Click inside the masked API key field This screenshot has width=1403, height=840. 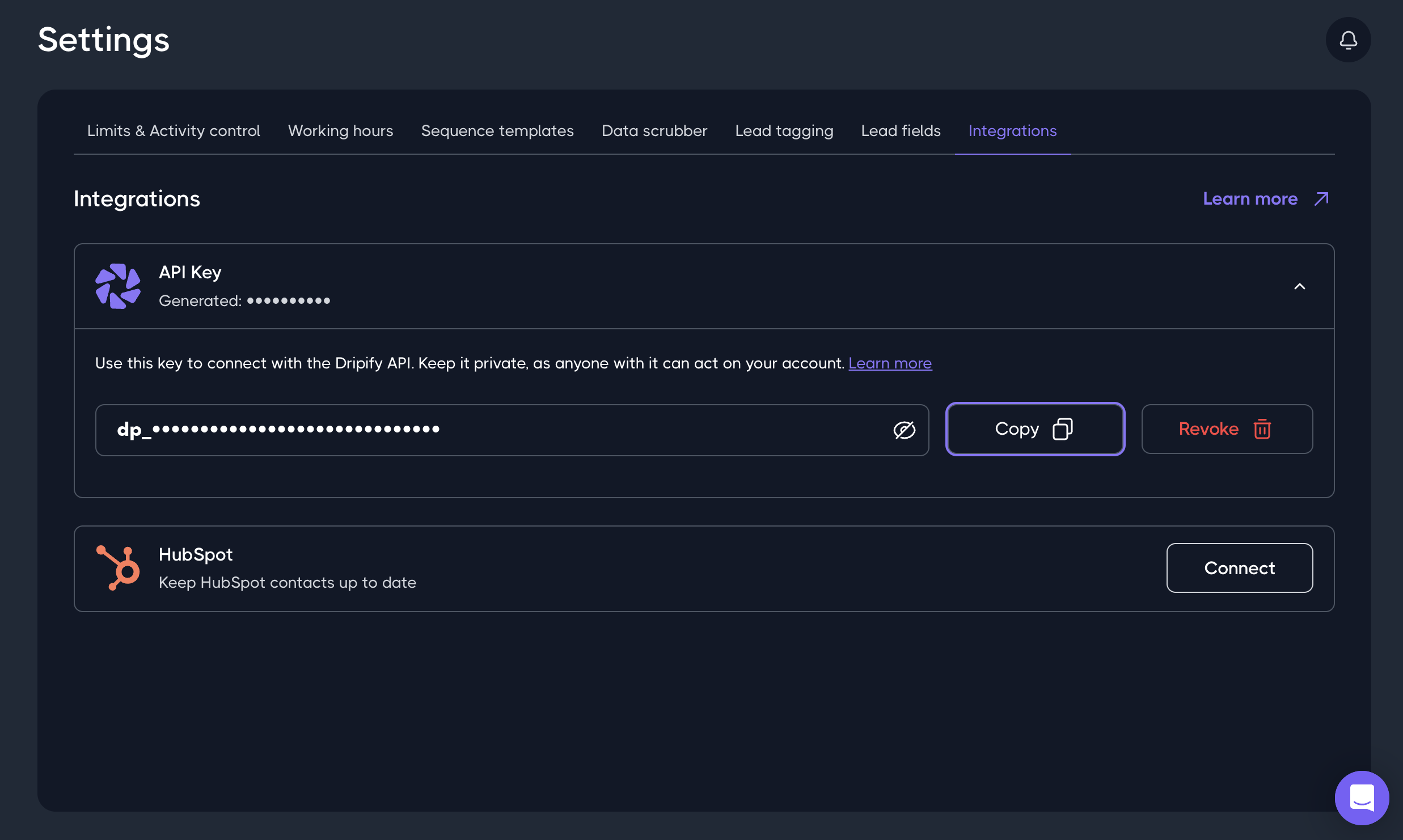[x=512, y=430]
